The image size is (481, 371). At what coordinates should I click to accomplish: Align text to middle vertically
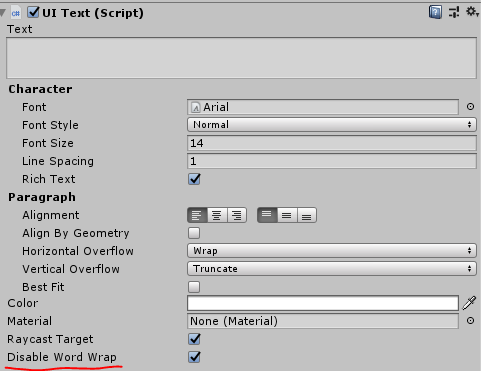pyautogui.click(x=287, y=215)
